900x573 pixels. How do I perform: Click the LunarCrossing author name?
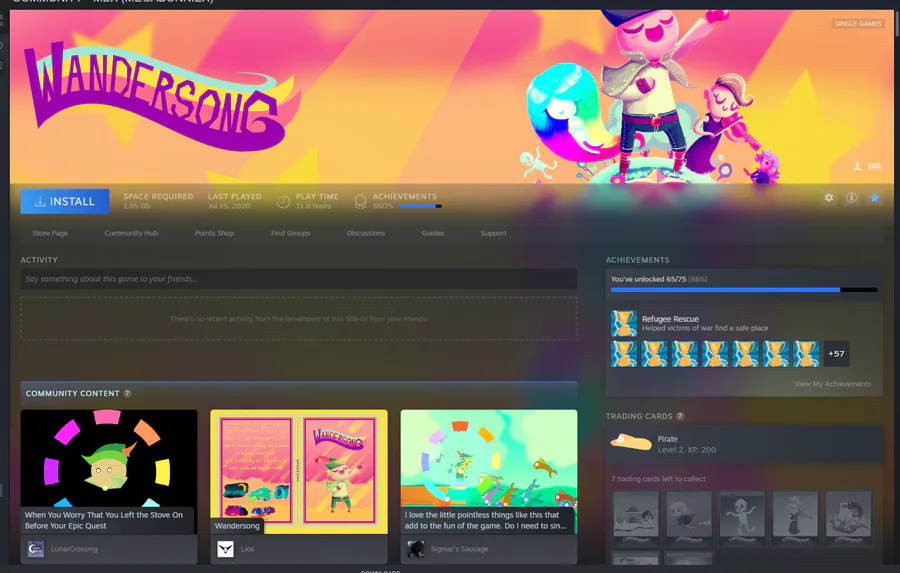(74, 549)
